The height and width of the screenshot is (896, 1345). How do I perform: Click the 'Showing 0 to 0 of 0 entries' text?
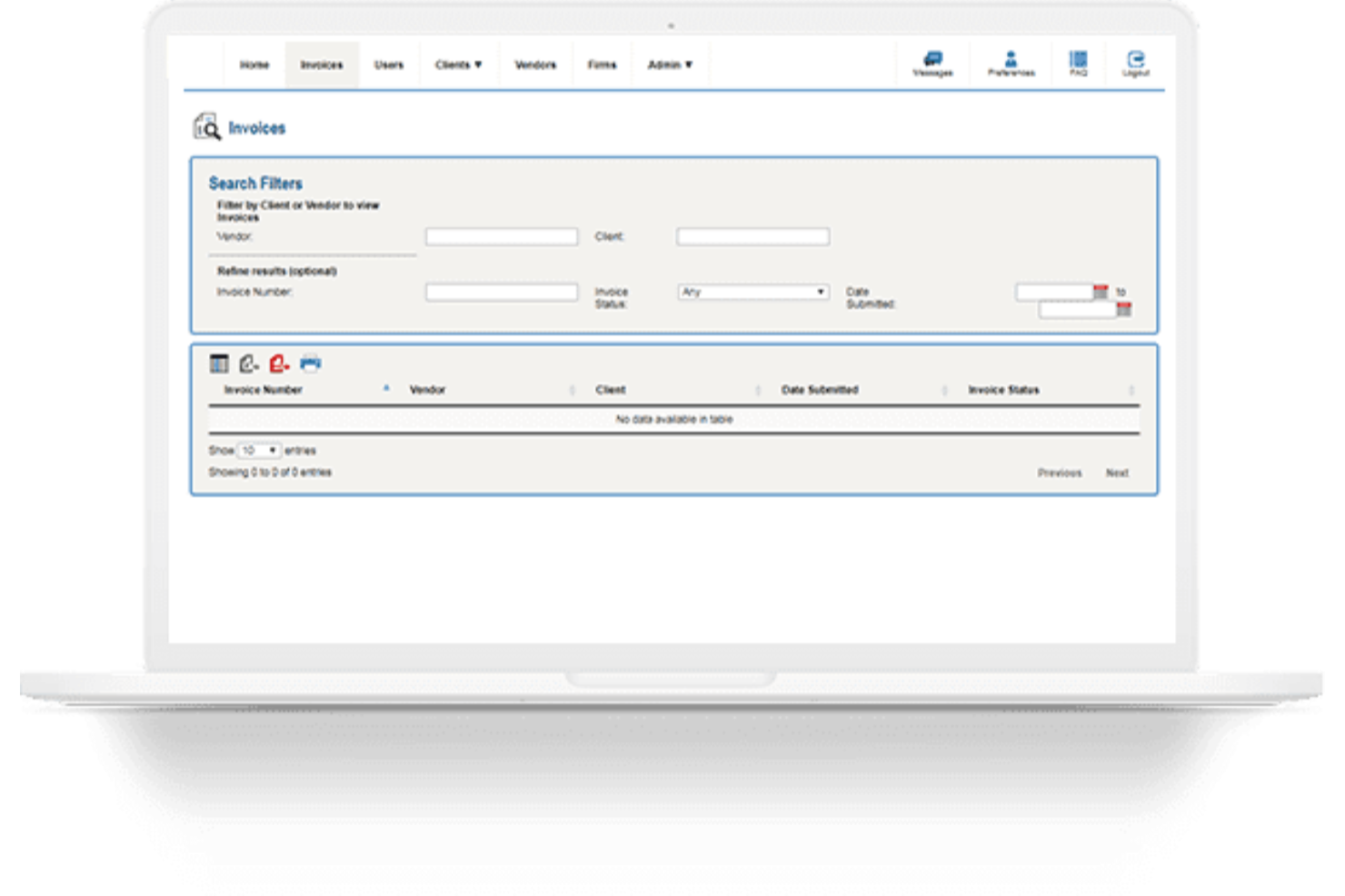click(x=270, y=473)
